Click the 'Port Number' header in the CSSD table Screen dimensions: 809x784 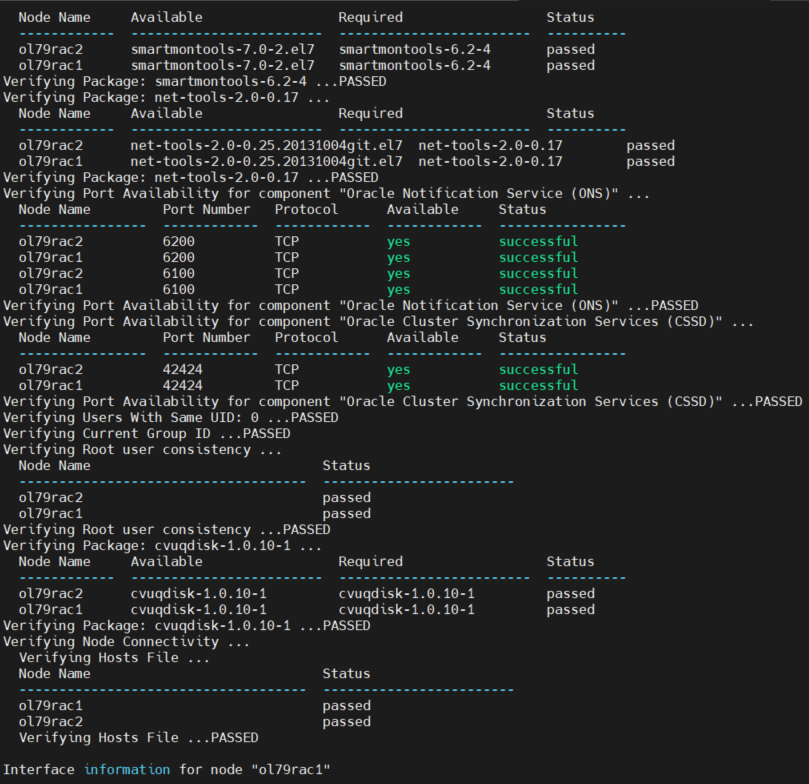pos(206,337)
